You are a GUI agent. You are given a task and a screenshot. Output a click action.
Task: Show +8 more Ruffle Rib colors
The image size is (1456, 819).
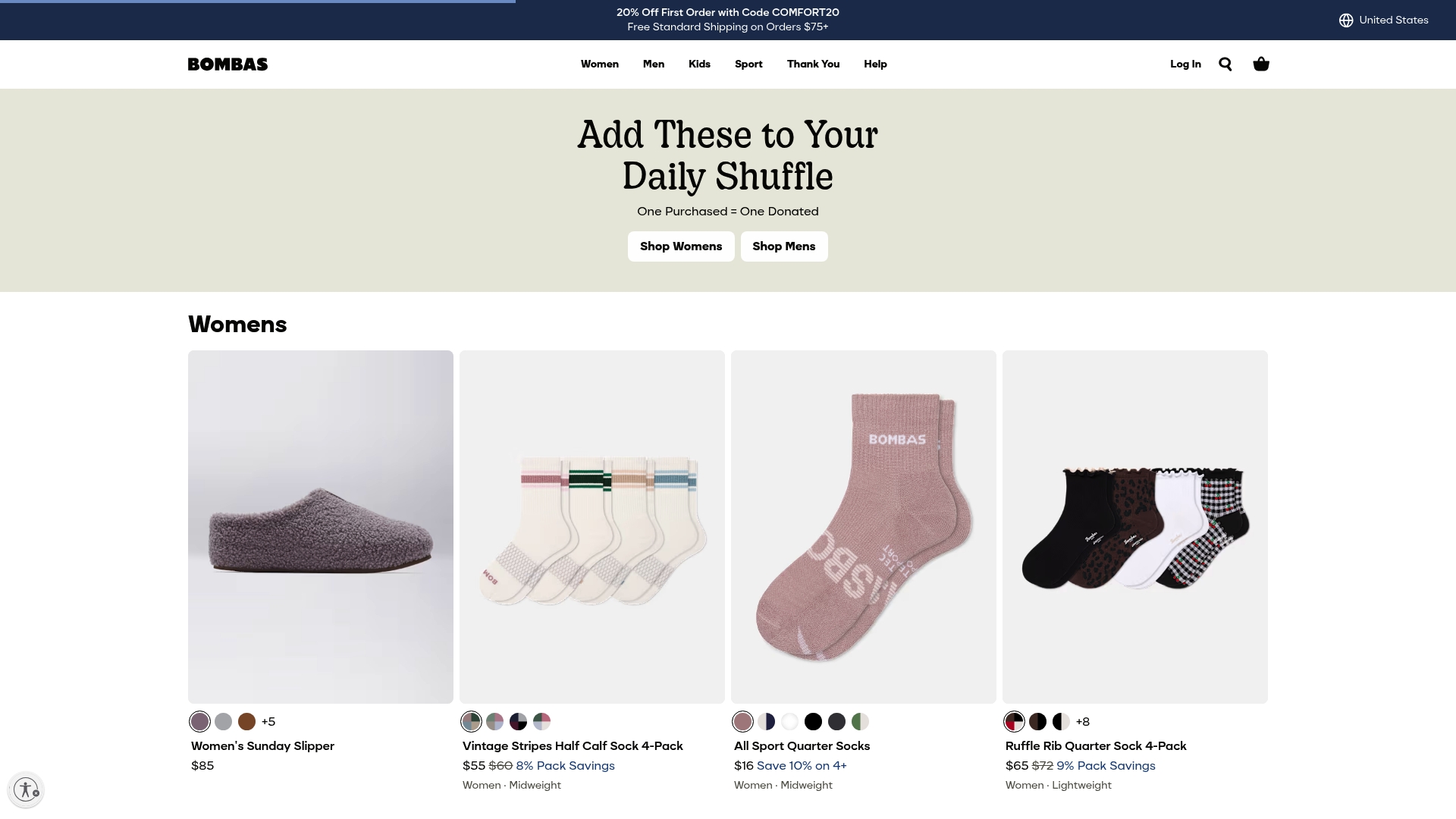tap(1083, 721)
